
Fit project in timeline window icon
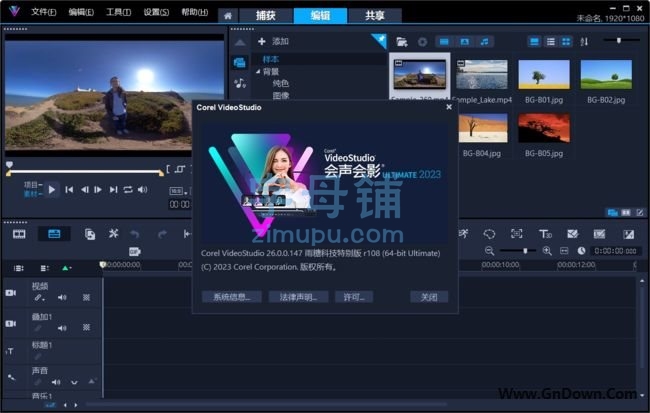tap(564, 251)
